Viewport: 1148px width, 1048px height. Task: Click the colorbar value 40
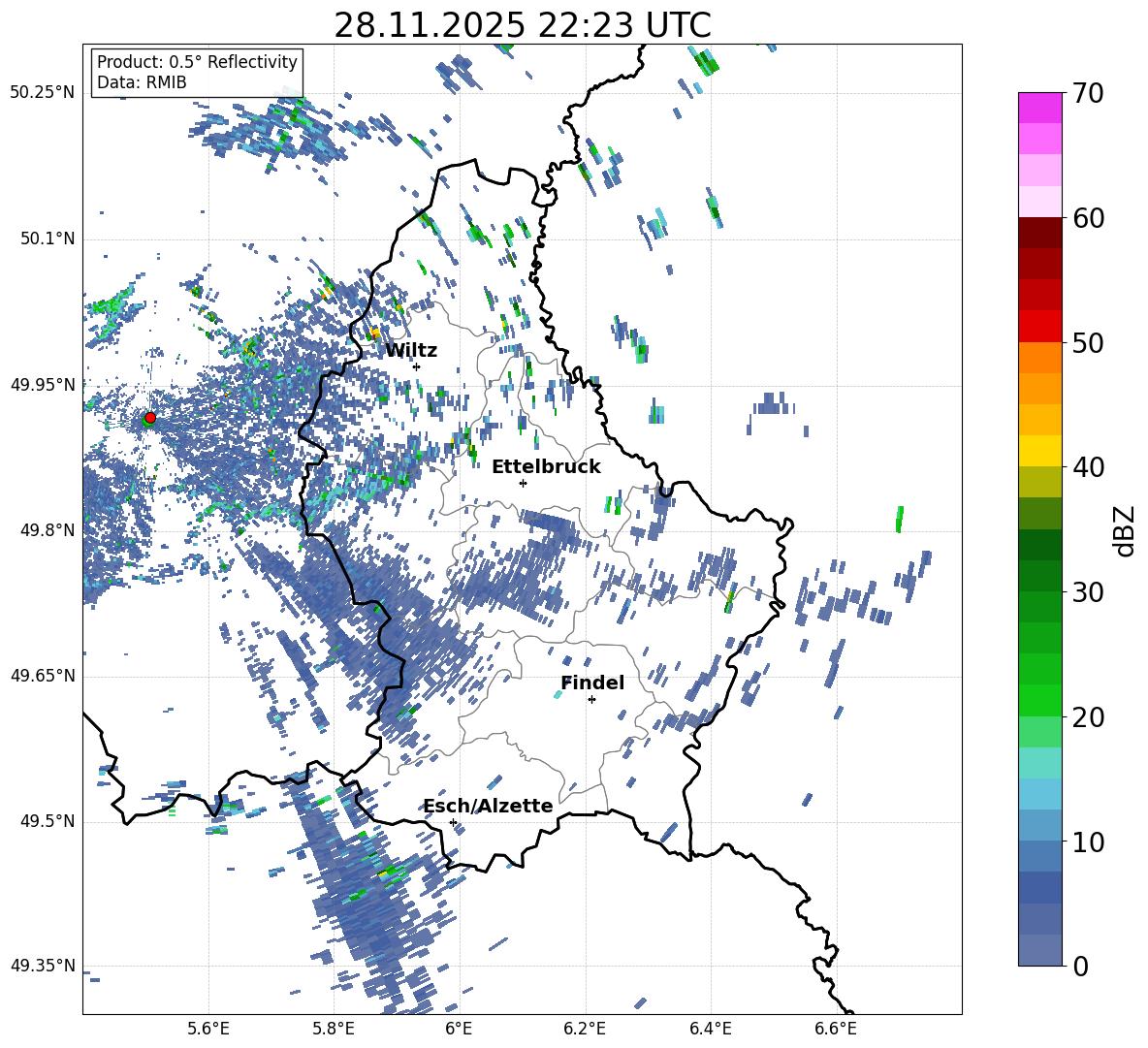coord(1088,467)
